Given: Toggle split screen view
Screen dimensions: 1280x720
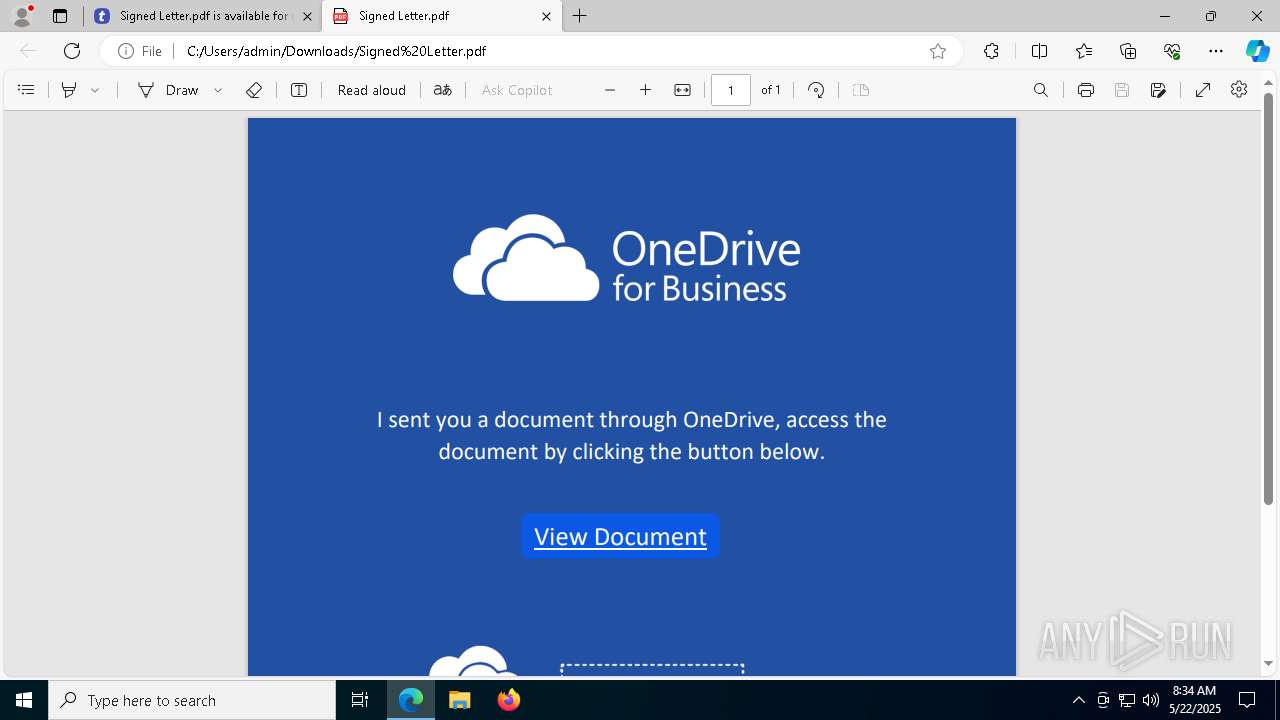Looking at the screenshot, I should pyautogui.click(x=1039, y=51).
